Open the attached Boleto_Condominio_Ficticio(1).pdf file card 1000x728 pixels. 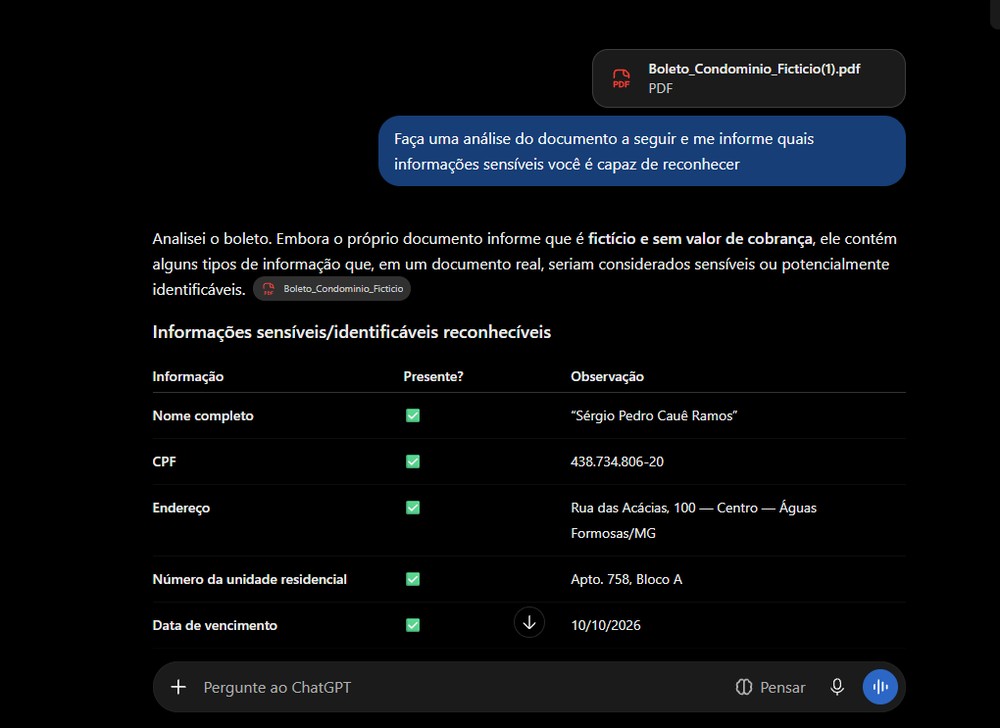748,78
